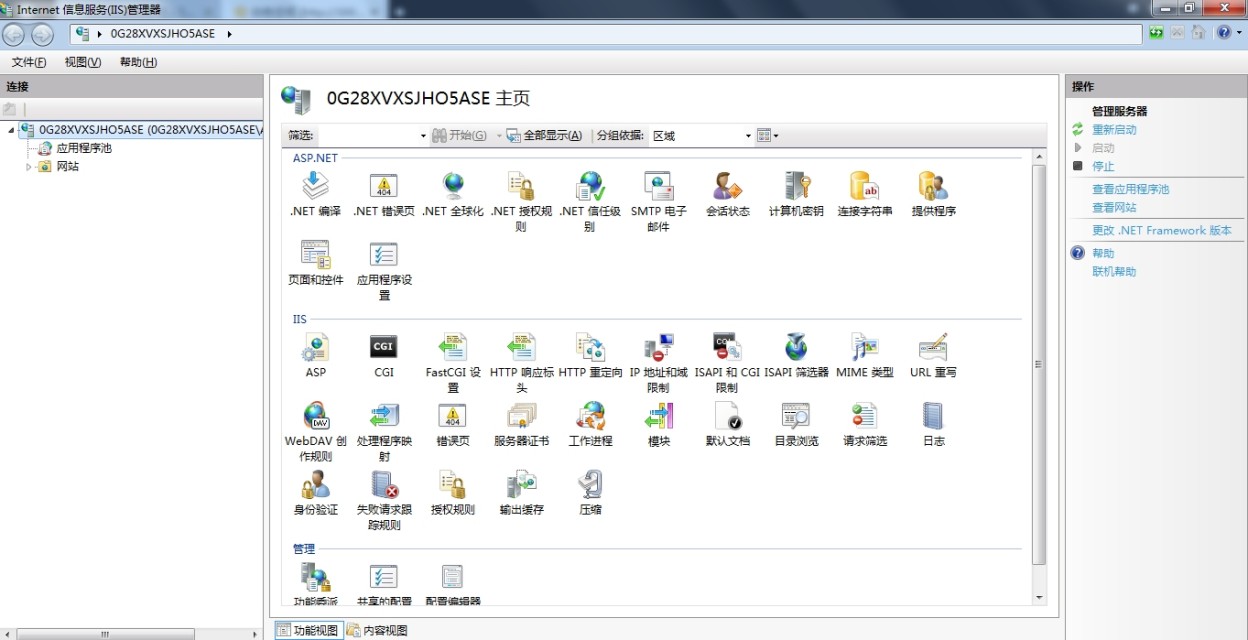1248x640 pixels.
Task: Click the feature pane vertical scrollbar
Action: (1038, 365)
